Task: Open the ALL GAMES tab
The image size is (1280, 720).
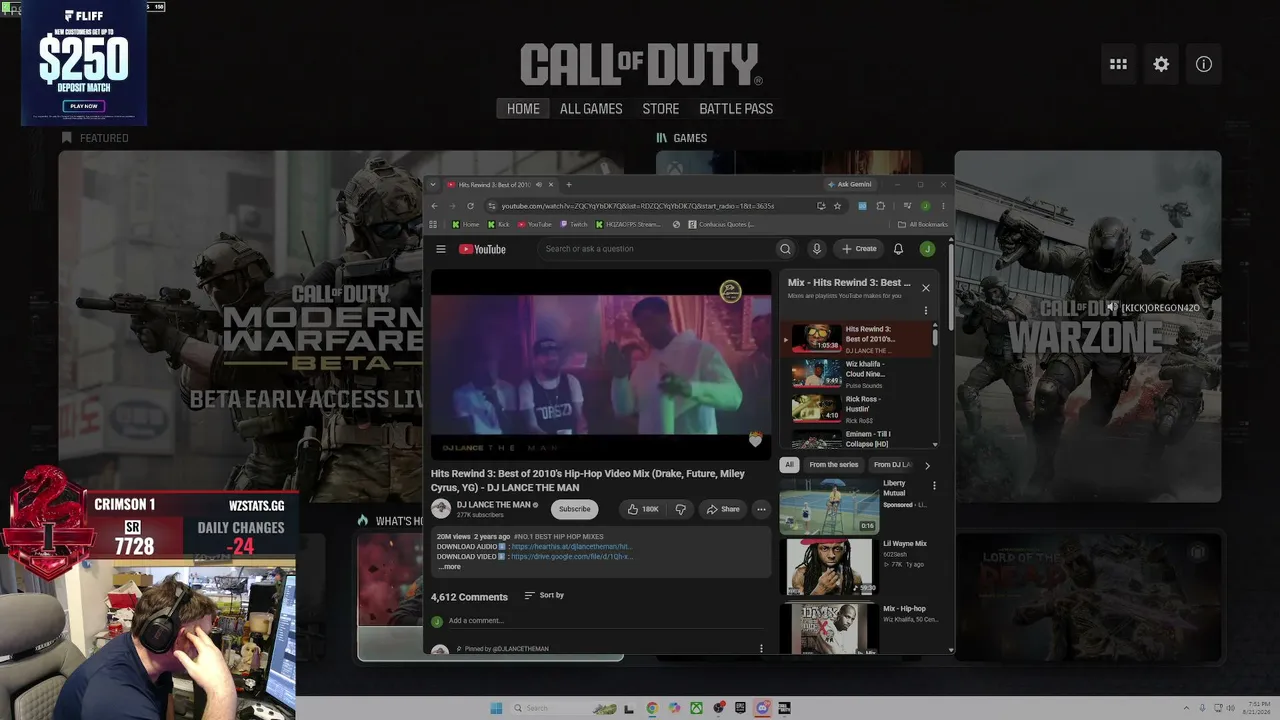Action: [591, 109]
